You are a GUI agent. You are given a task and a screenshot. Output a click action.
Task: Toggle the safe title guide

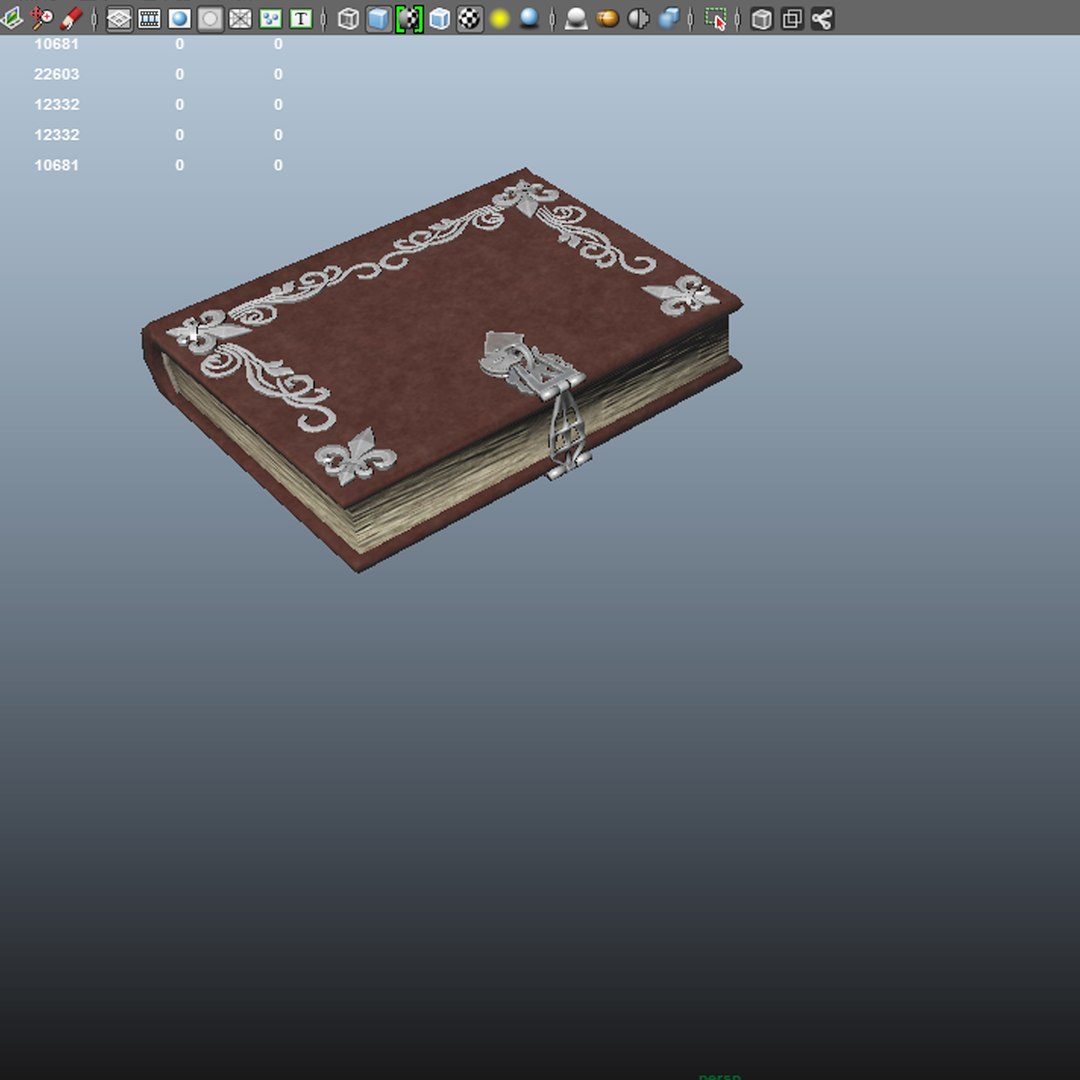click(301, 19)
